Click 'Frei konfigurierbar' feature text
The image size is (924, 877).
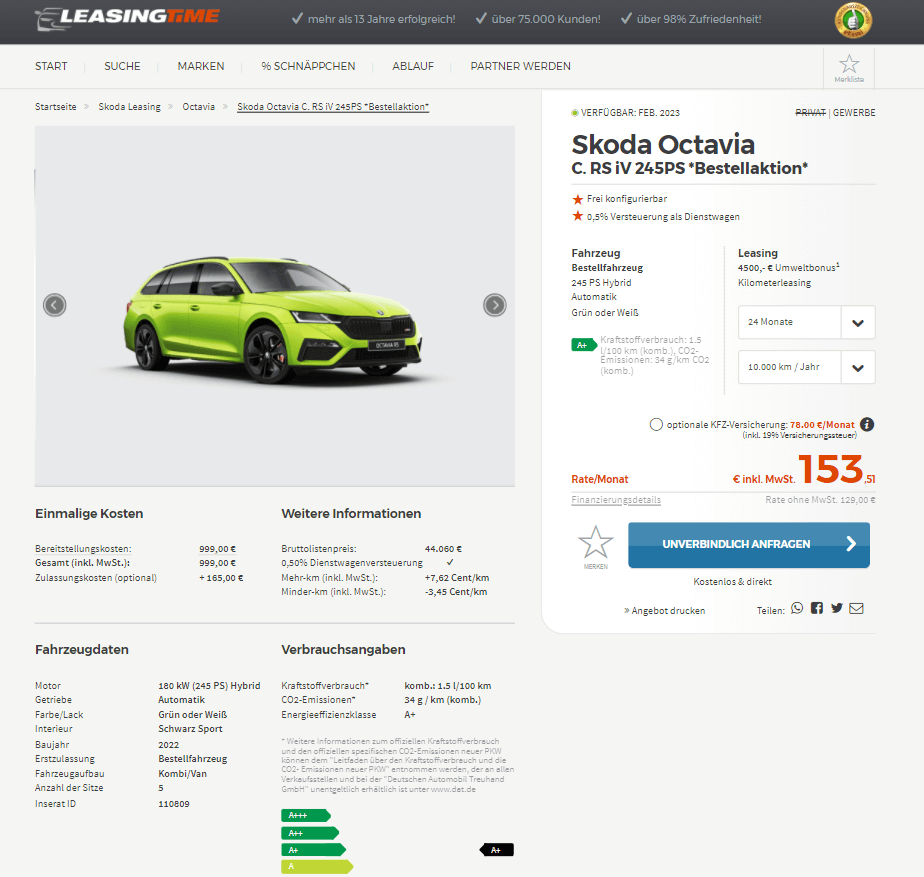[627, 199]
